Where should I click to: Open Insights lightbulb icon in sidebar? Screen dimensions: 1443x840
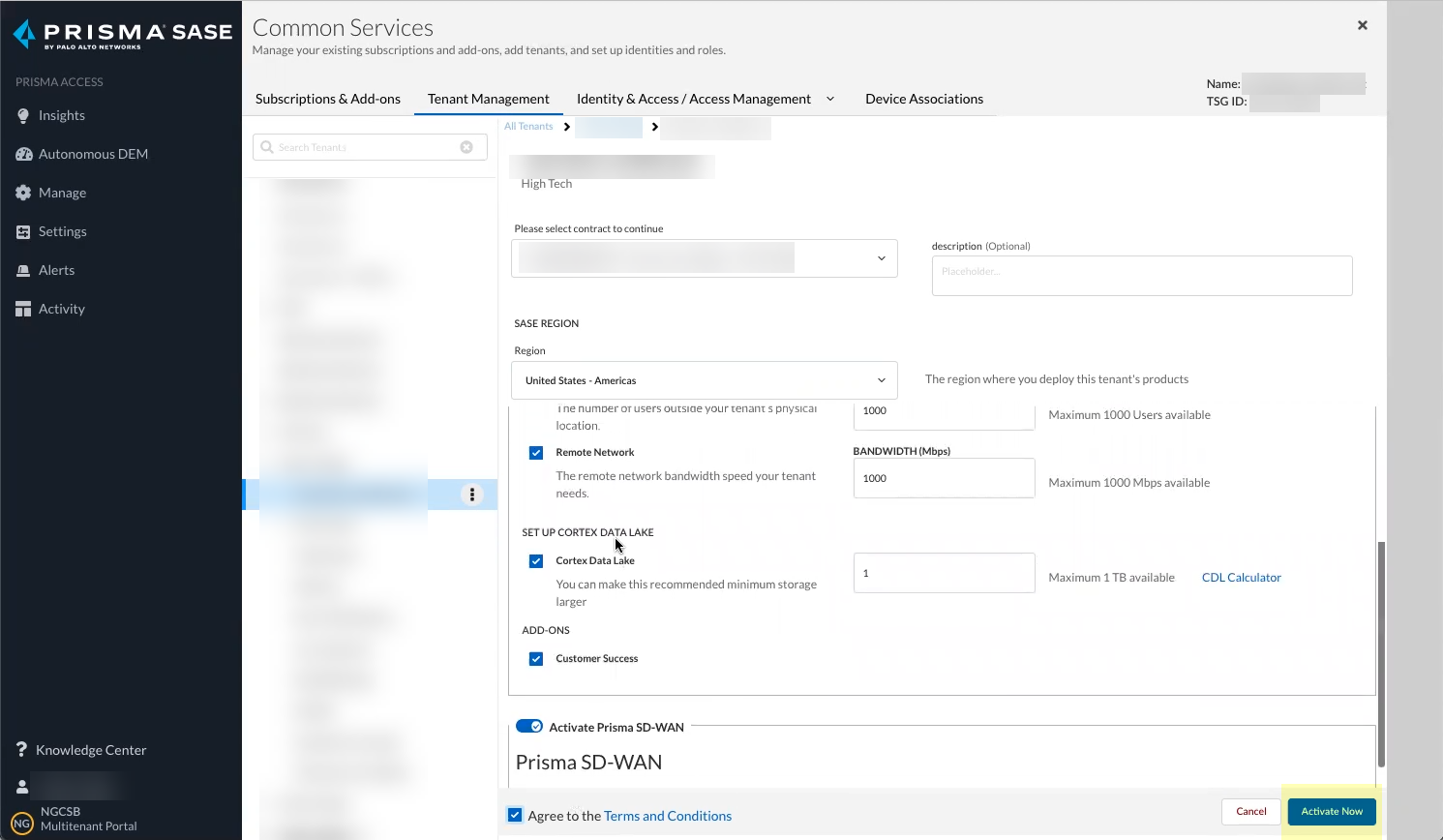point(23,115)
